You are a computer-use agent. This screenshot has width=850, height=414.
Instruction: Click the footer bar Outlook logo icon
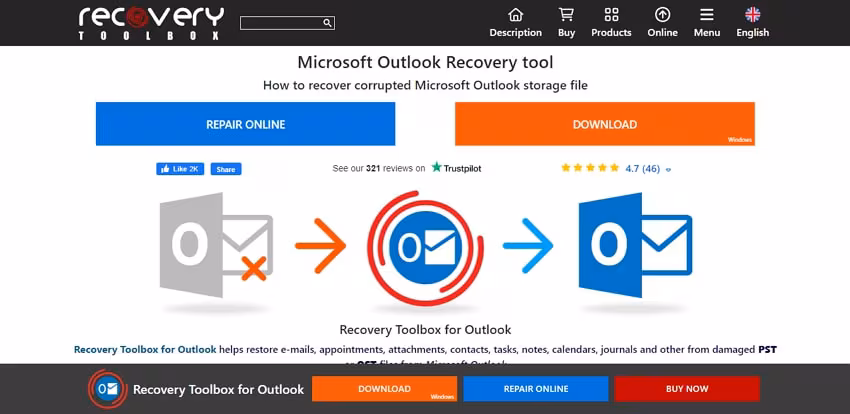click(x=107, y=389)
